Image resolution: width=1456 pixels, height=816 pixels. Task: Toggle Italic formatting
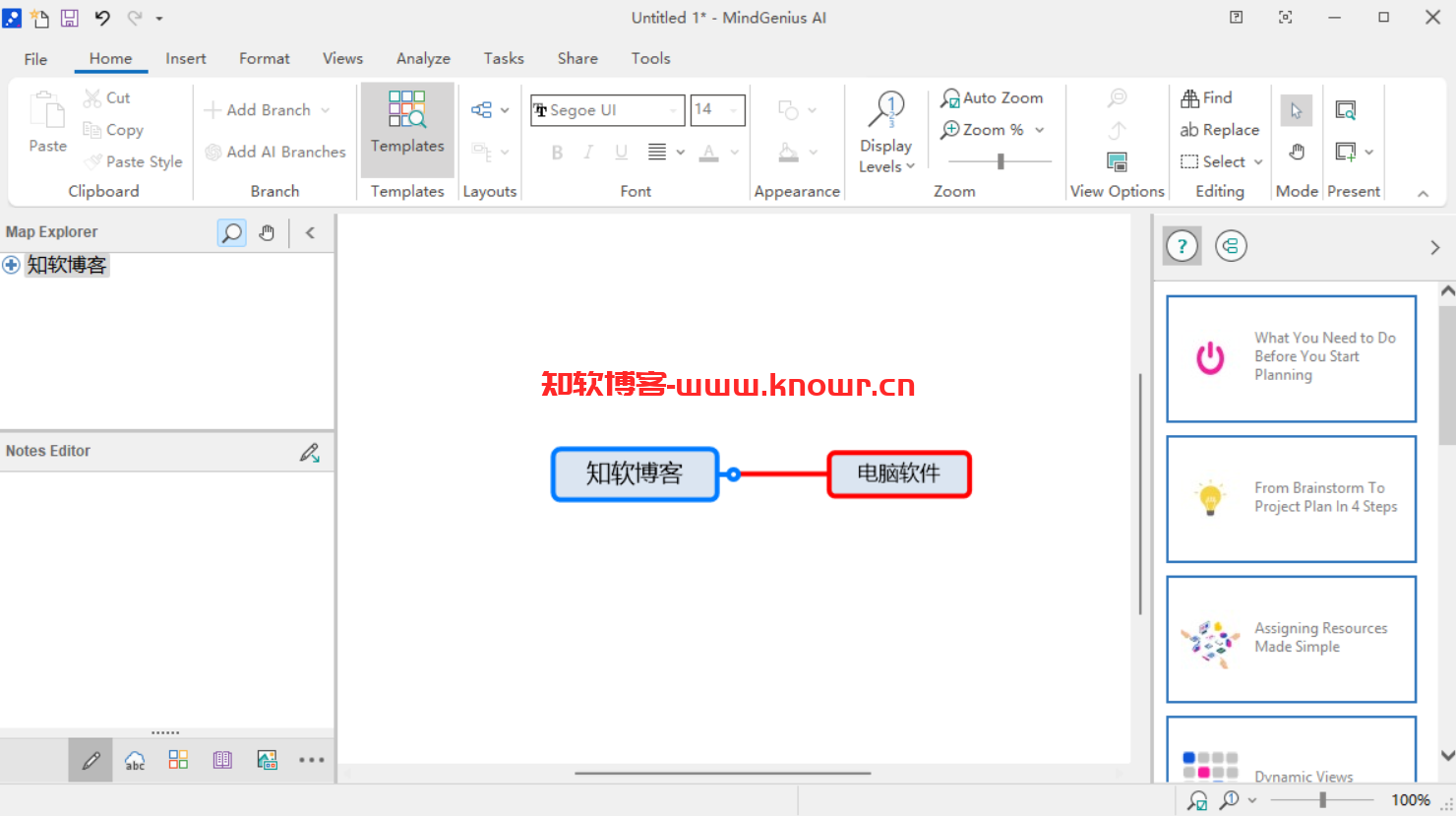tap(588, 152)
